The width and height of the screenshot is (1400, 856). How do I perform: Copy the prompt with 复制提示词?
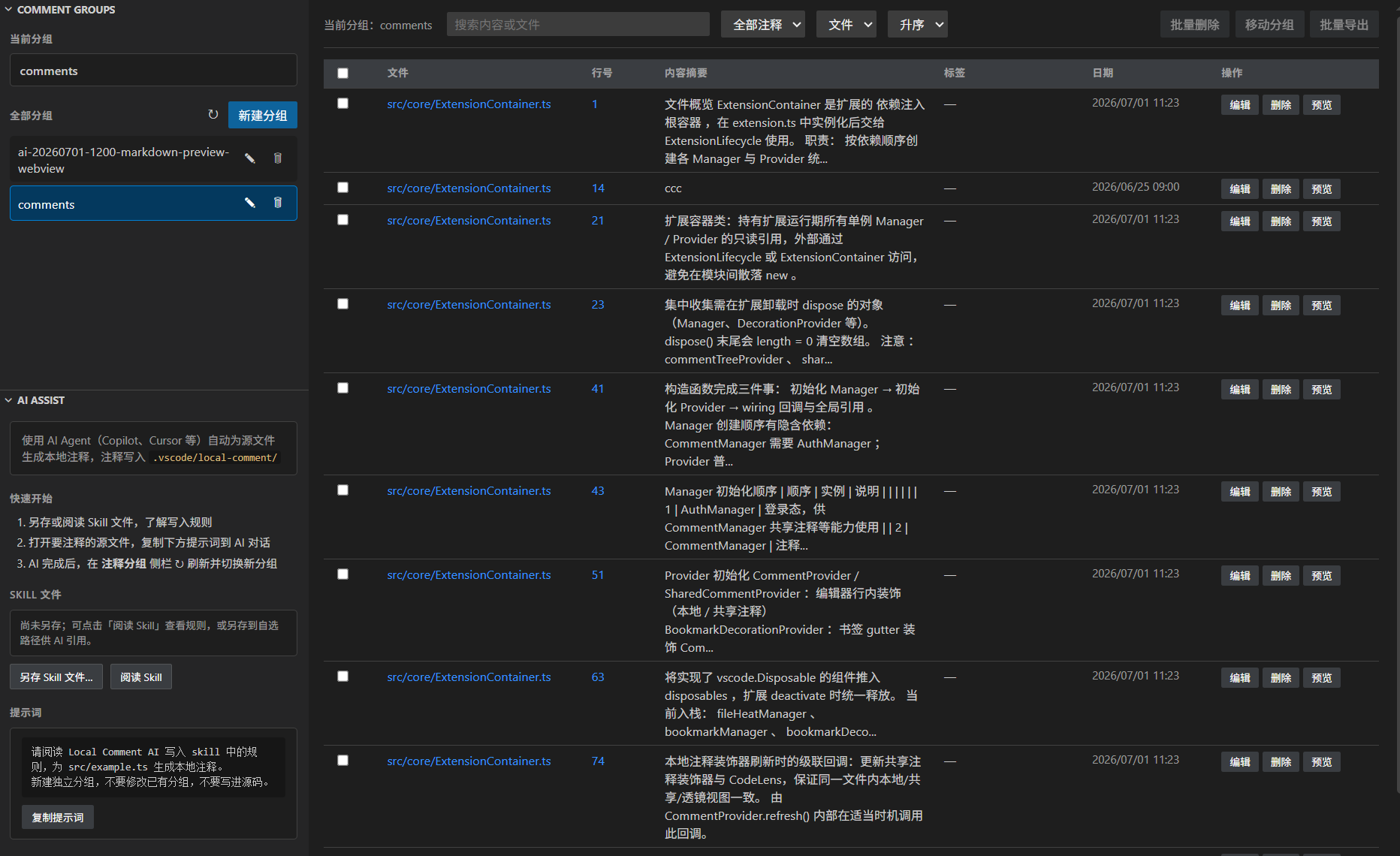tap(58, 817)
